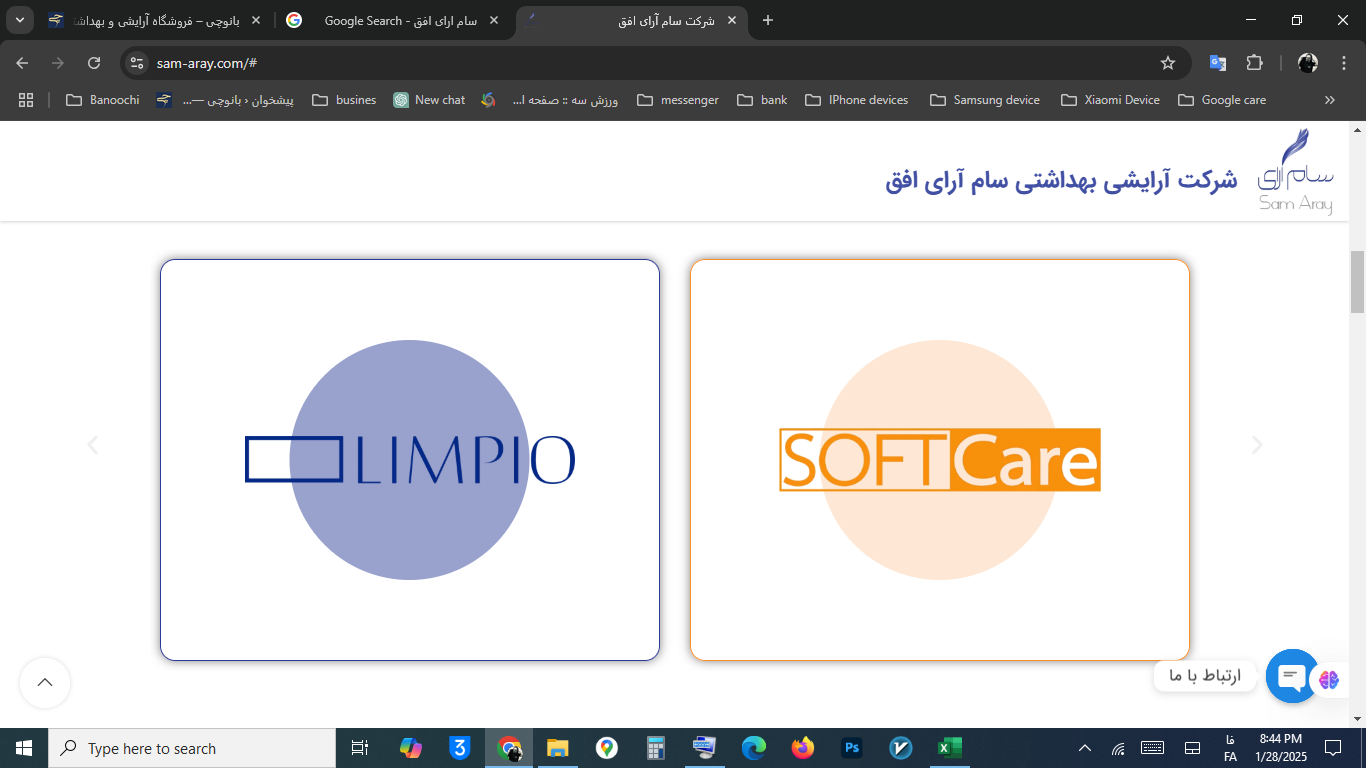This screenshot has width=1366, height=768.
Task: Click the browser back arrow
Action: (22, 63)
